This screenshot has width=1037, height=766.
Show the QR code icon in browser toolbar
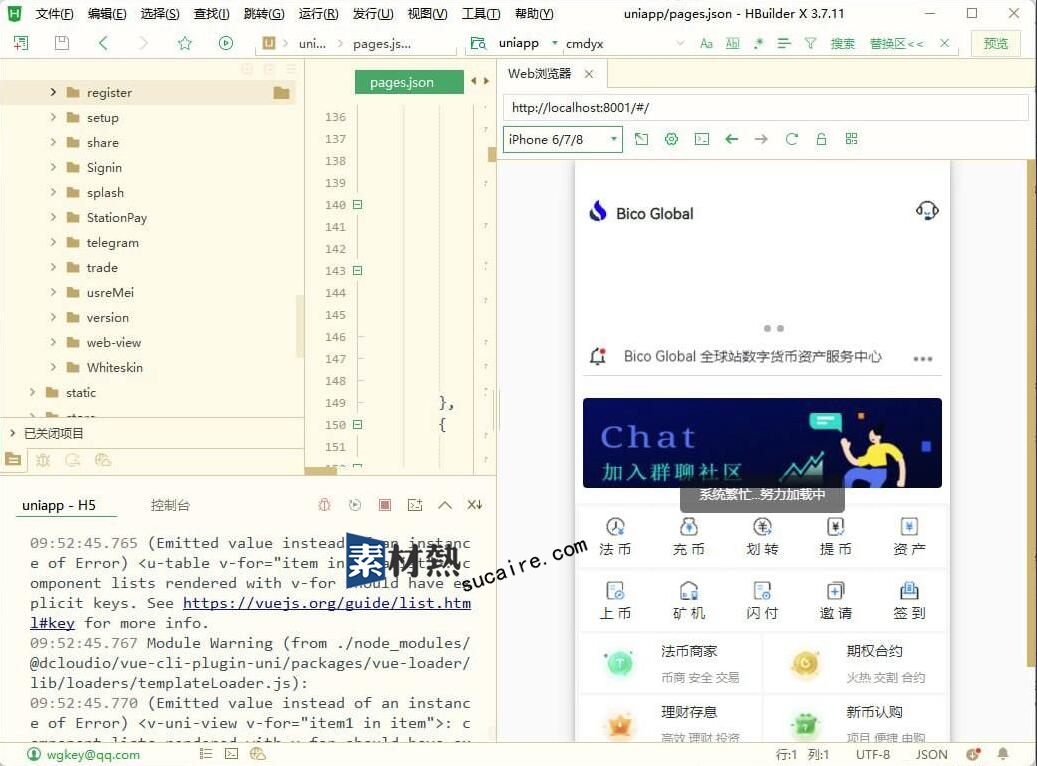851,139
